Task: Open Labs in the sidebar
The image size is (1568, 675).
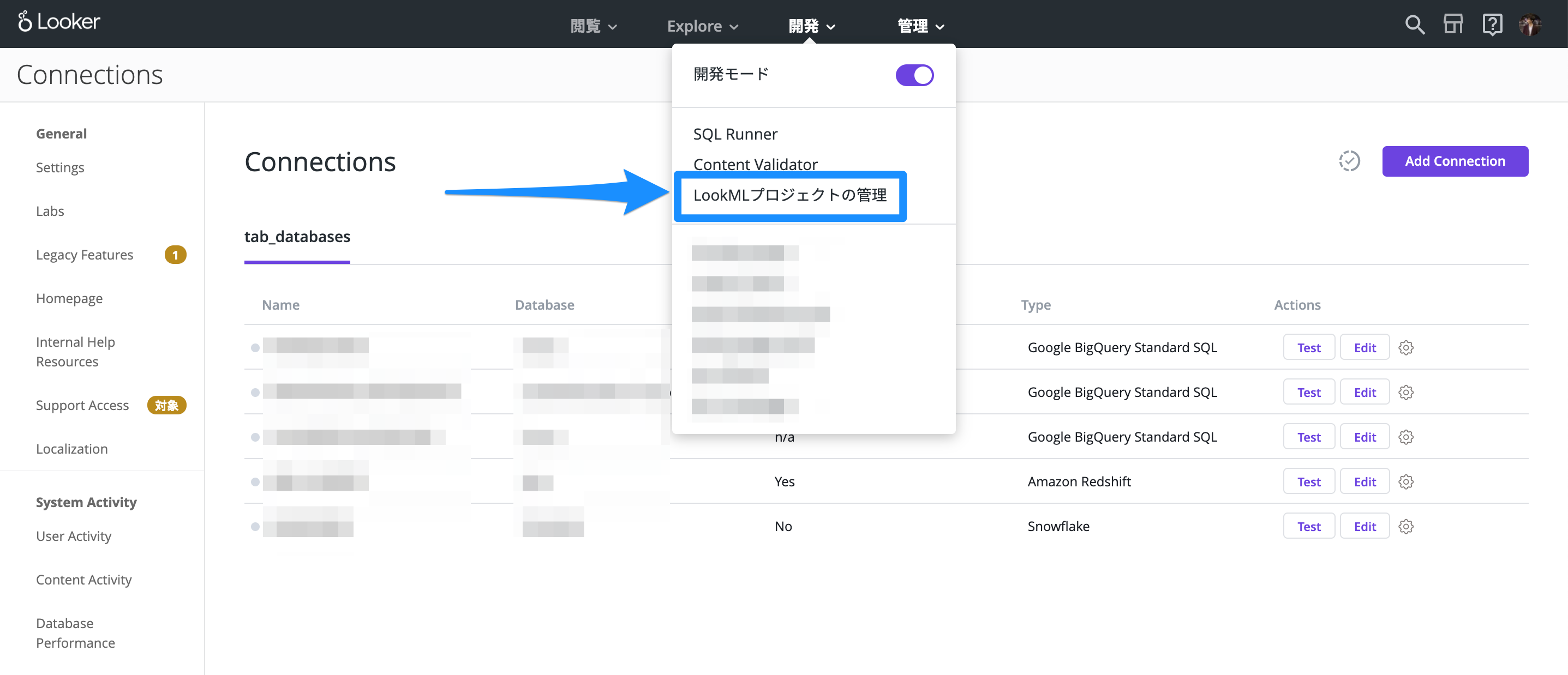Action: click(x=49, y=211)
